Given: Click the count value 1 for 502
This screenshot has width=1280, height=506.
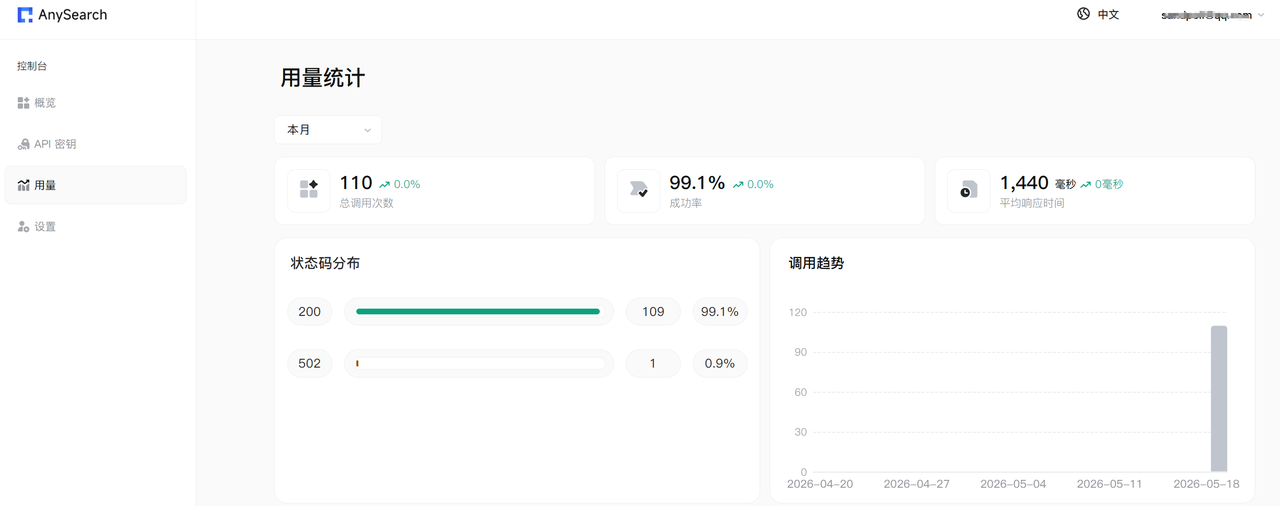Looking at the screenshot, I should pyautogui.click(x=653, y=363).
